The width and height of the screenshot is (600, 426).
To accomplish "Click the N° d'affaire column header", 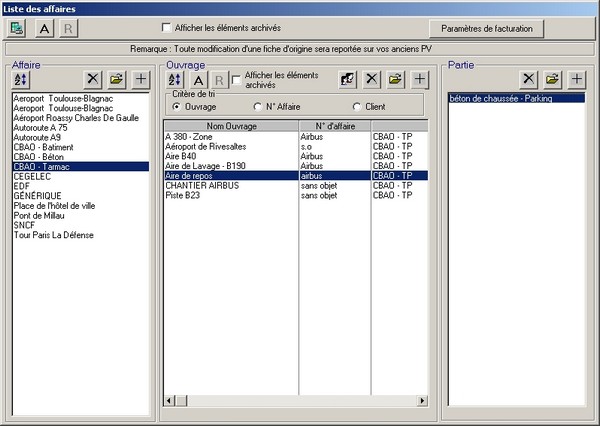I will pyautogui.click(x=335, y=126).
